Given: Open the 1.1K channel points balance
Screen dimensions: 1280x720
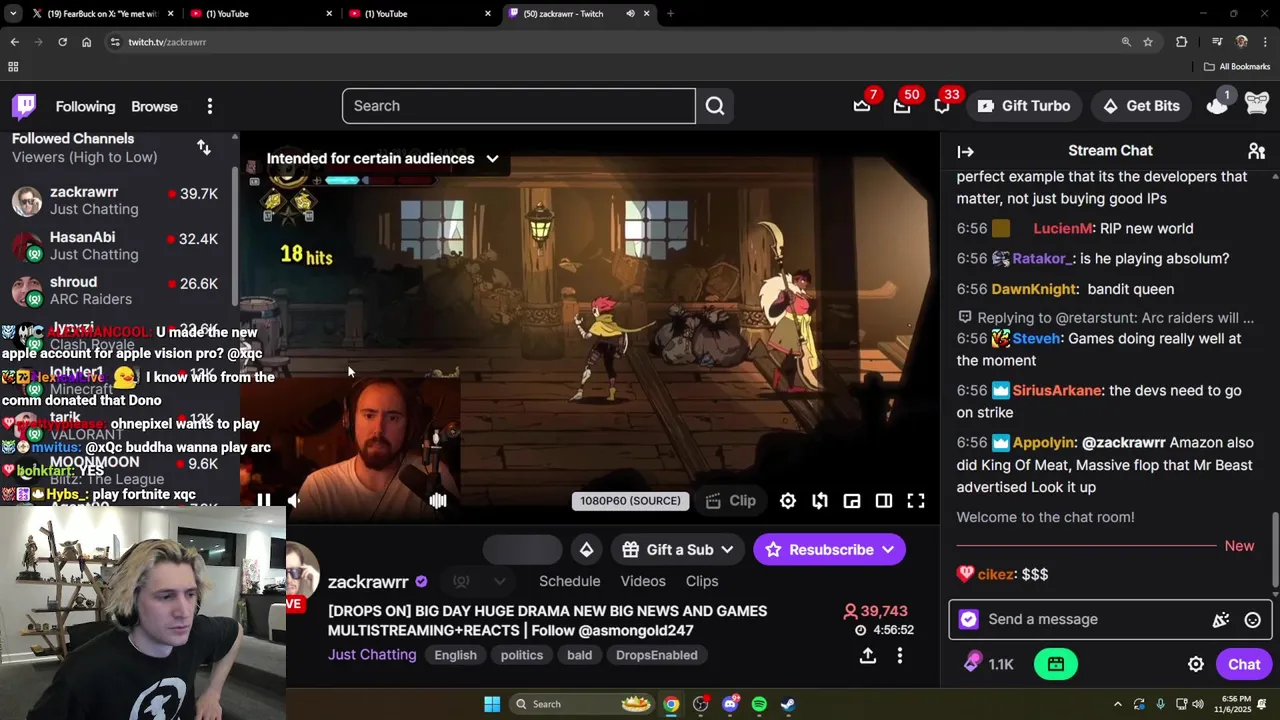Looking at the screenshot, I should click(990, 664).
